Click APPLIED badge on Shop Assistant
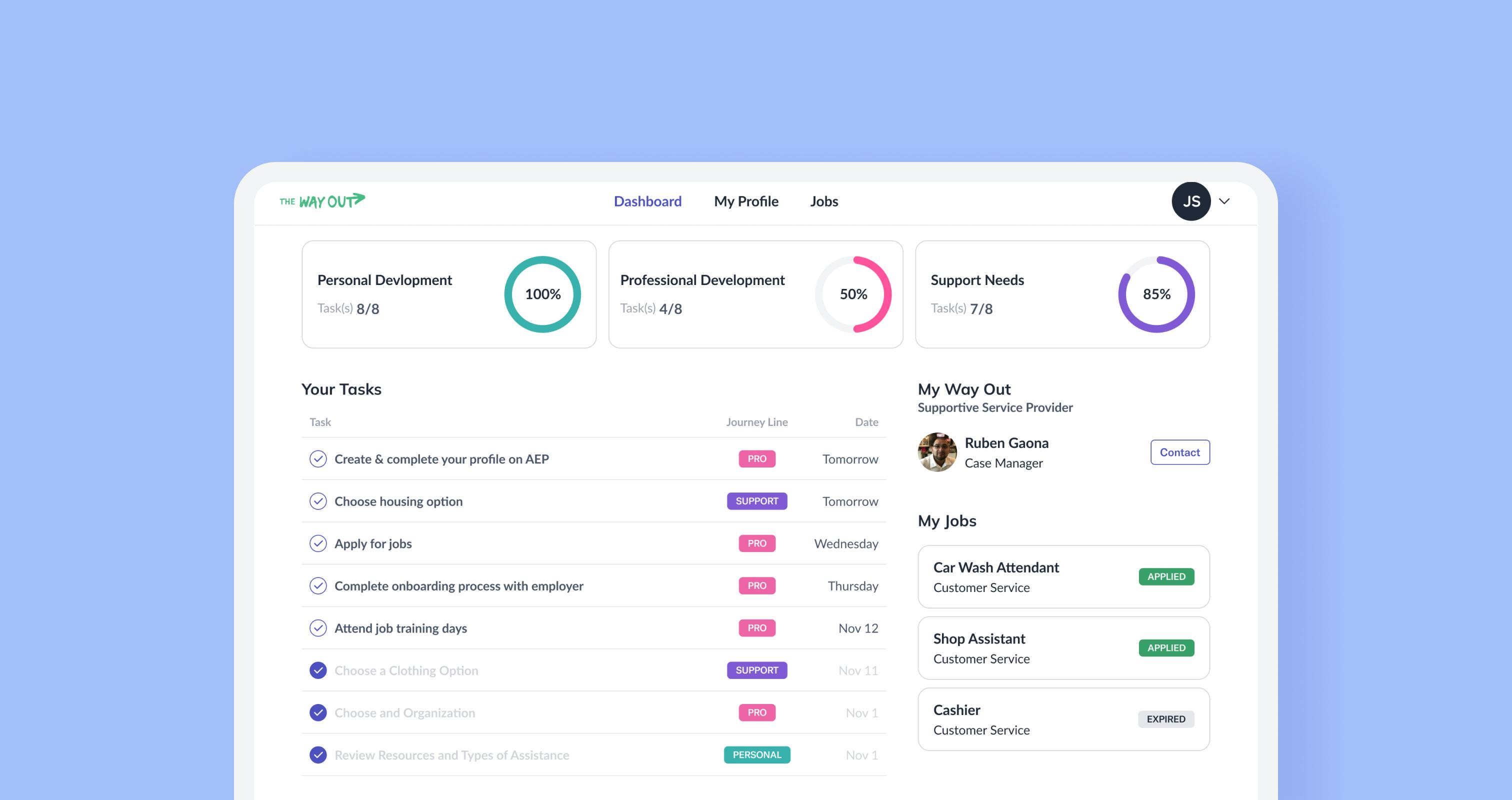 [1166, 648]
